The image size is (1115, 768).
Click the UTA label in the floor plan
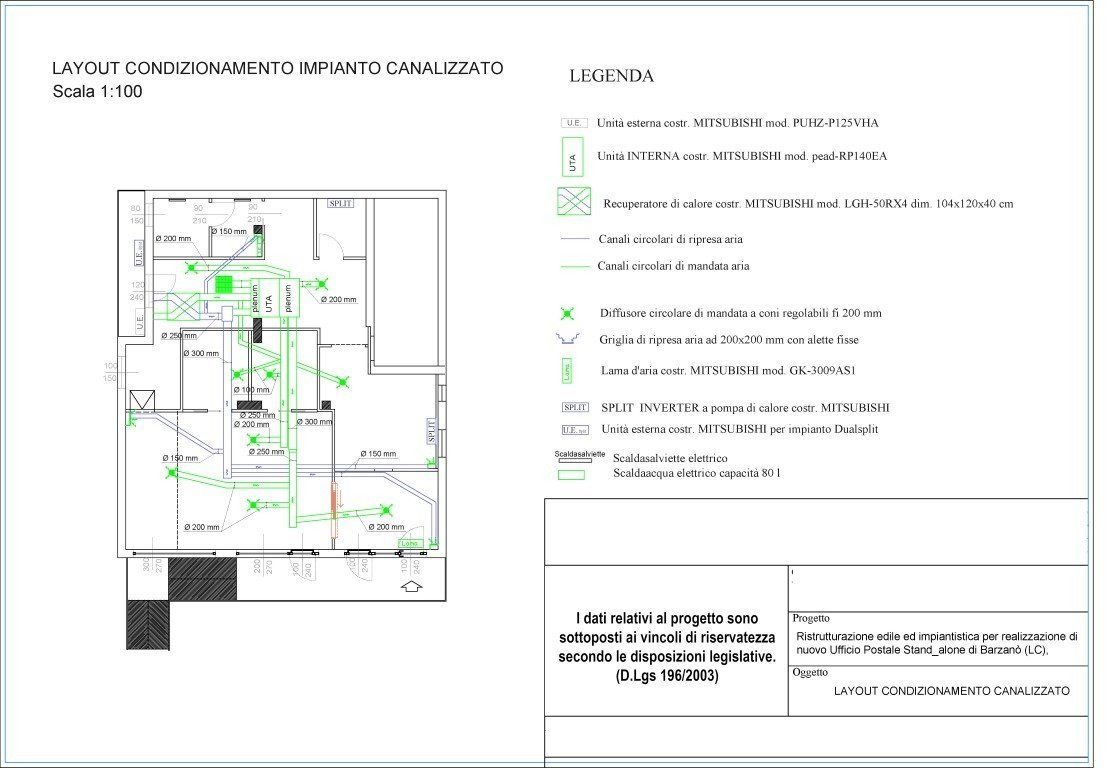point(268,304)
